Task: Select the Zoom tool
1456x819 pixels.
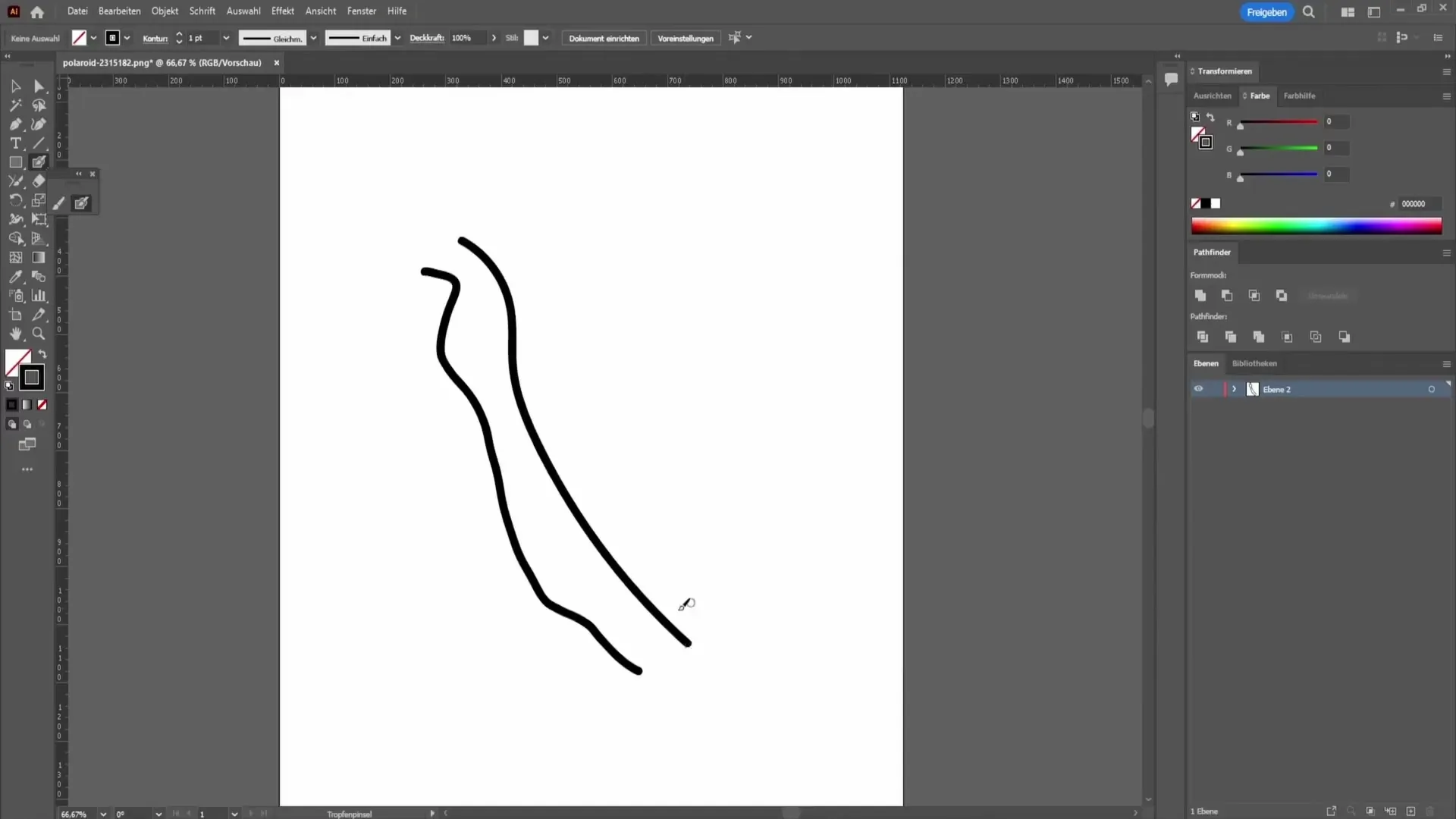Action: [x=39, y=334]
